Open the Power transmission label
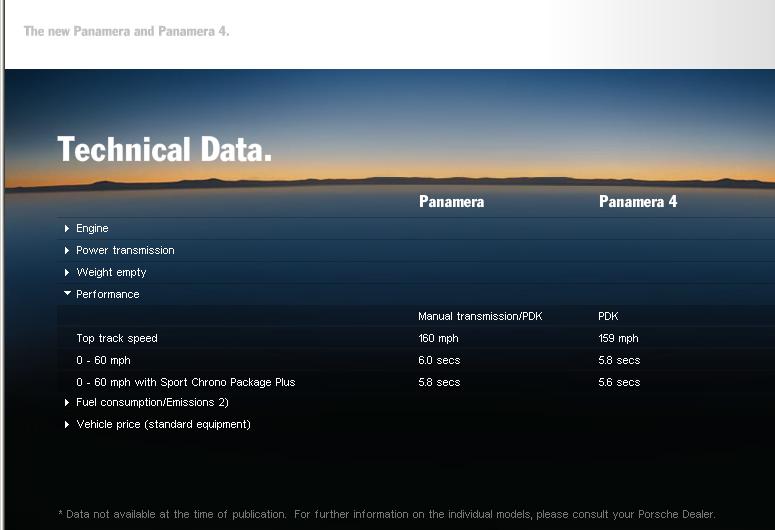775x530 pixels. [125, 250]
